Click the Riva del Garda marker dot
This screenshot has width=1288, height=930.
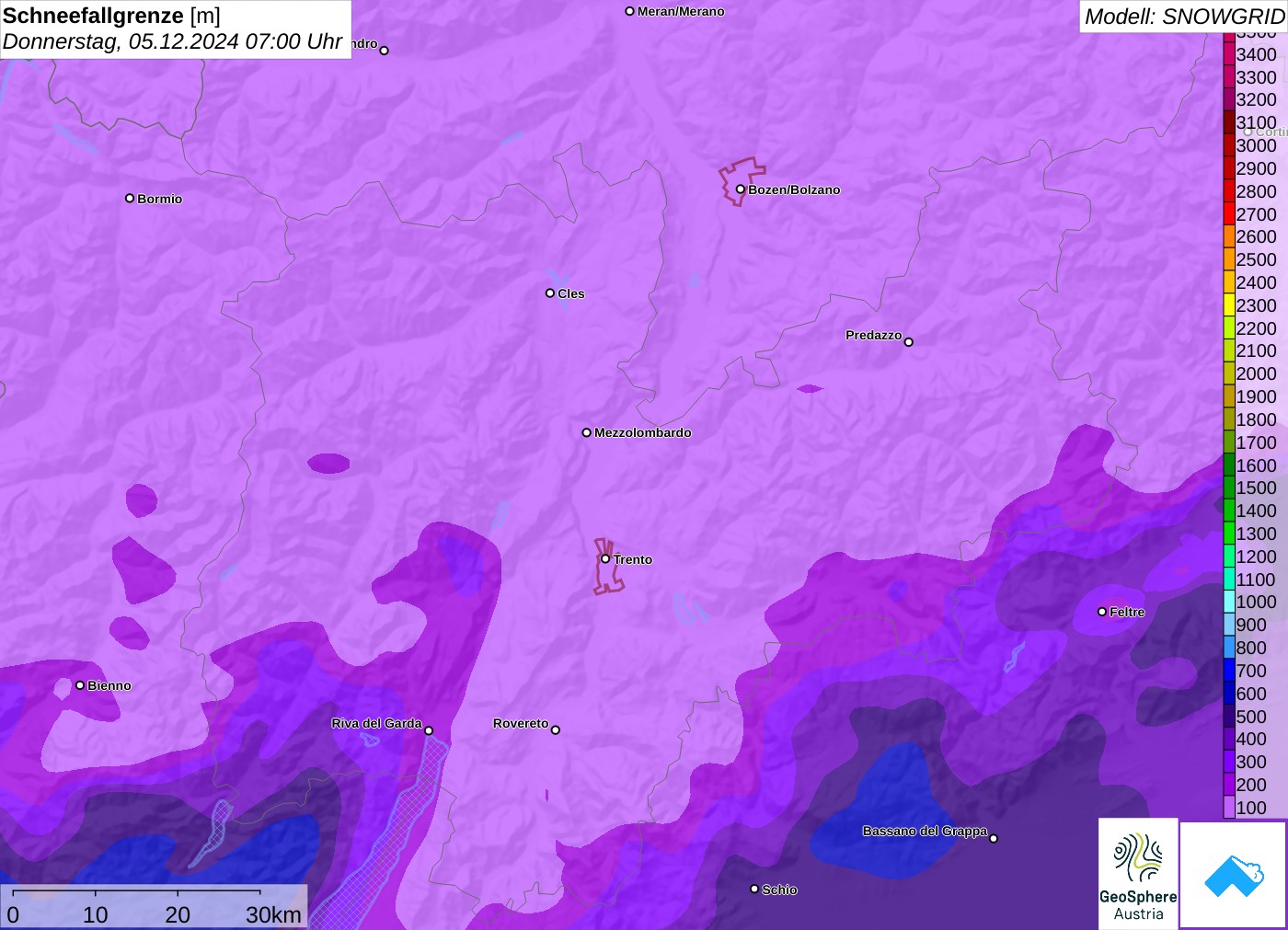[429, 730]
